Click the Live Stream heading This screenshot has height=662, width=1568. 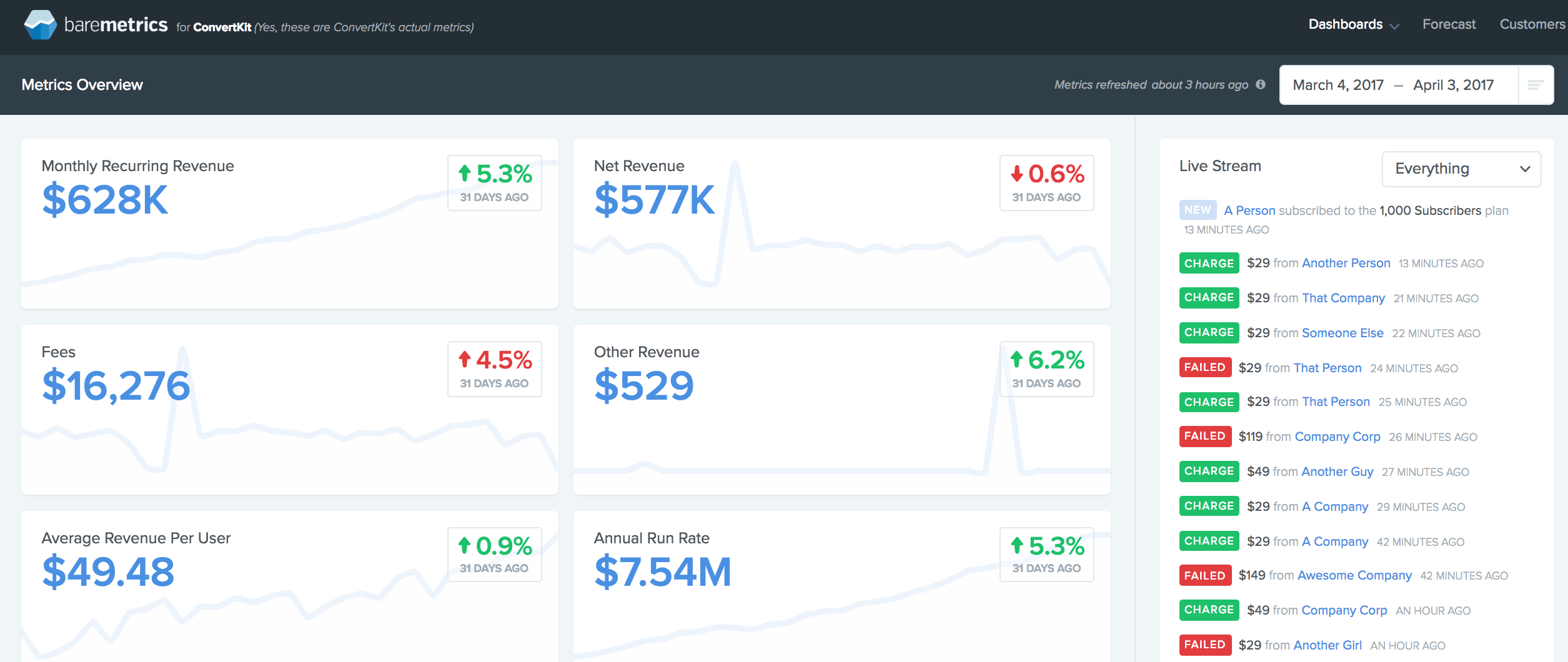click(1220, 166)
